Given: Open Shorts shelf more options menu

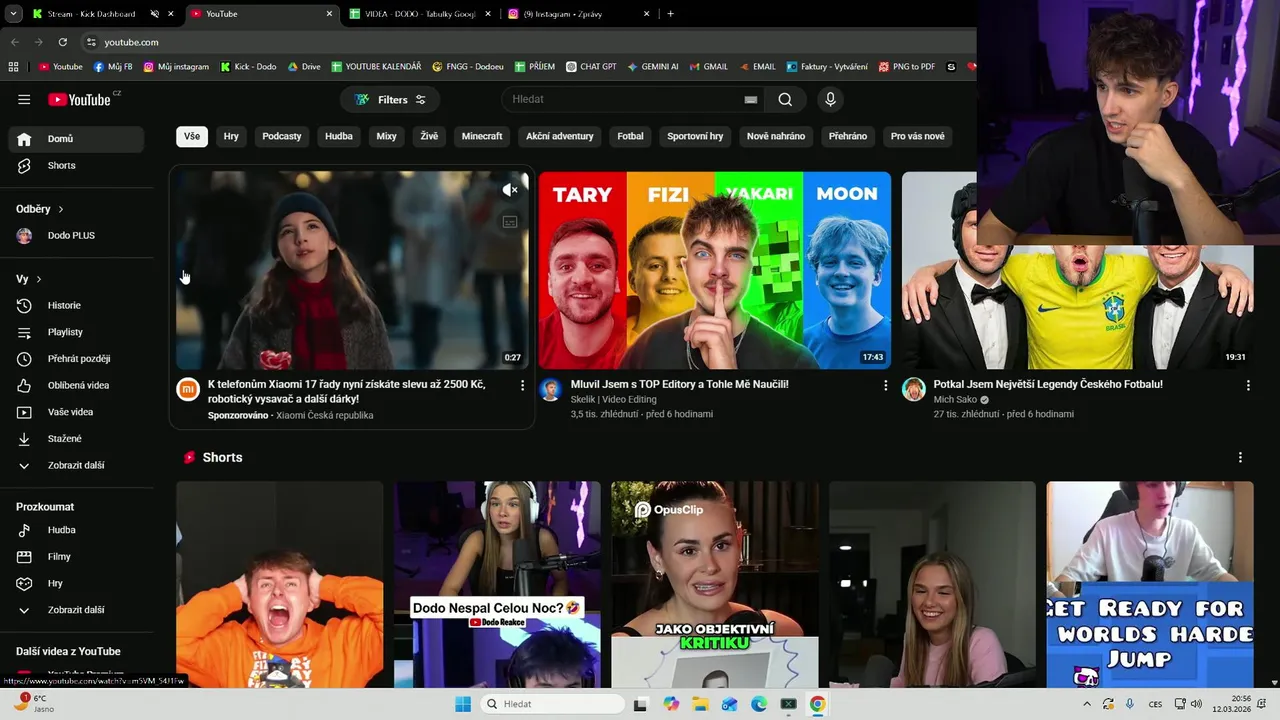Looking at the screenshot, I should (x=1240, y=457).
